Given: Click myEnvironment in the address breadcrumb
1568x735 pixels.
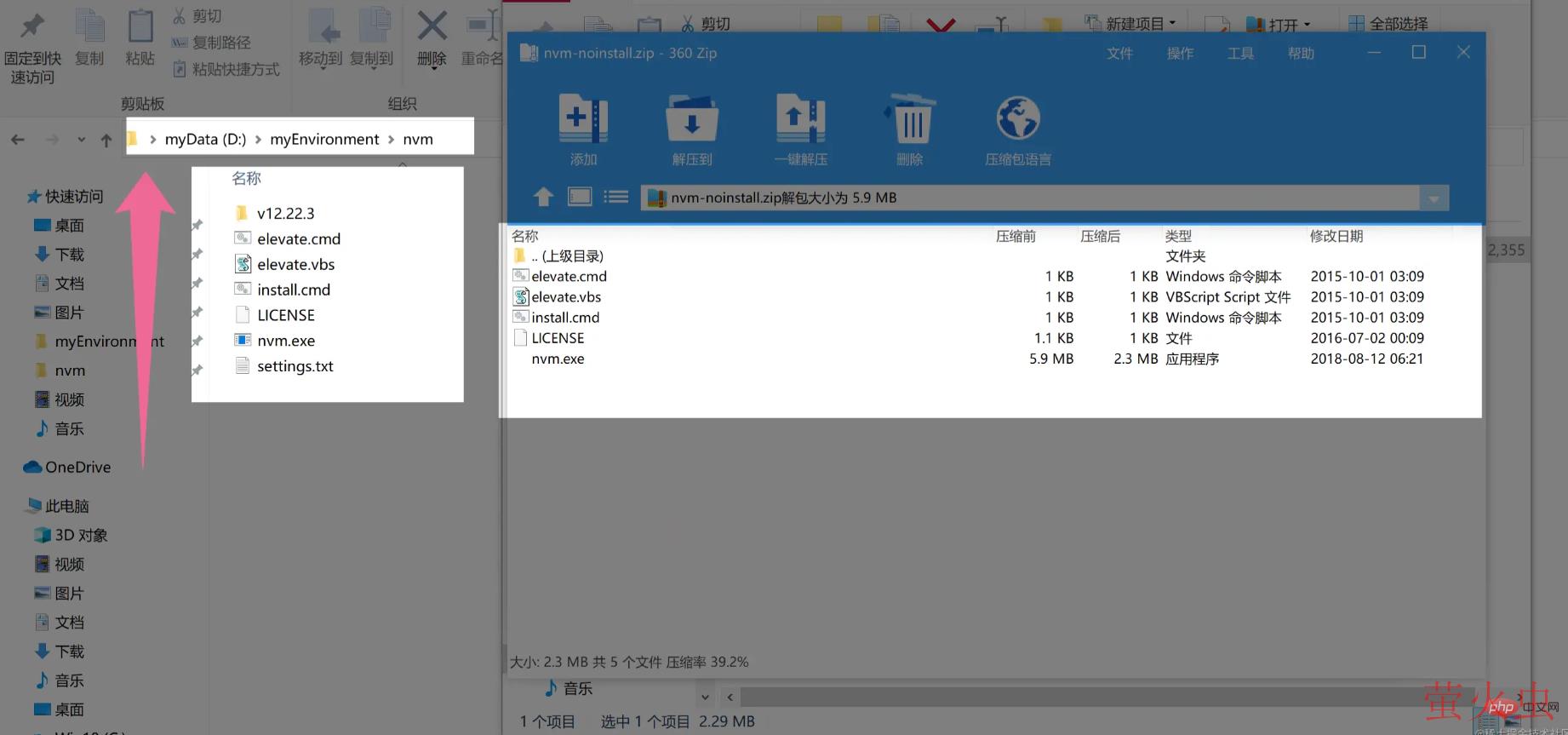Looking at the screenshot, I should (324, 140).
